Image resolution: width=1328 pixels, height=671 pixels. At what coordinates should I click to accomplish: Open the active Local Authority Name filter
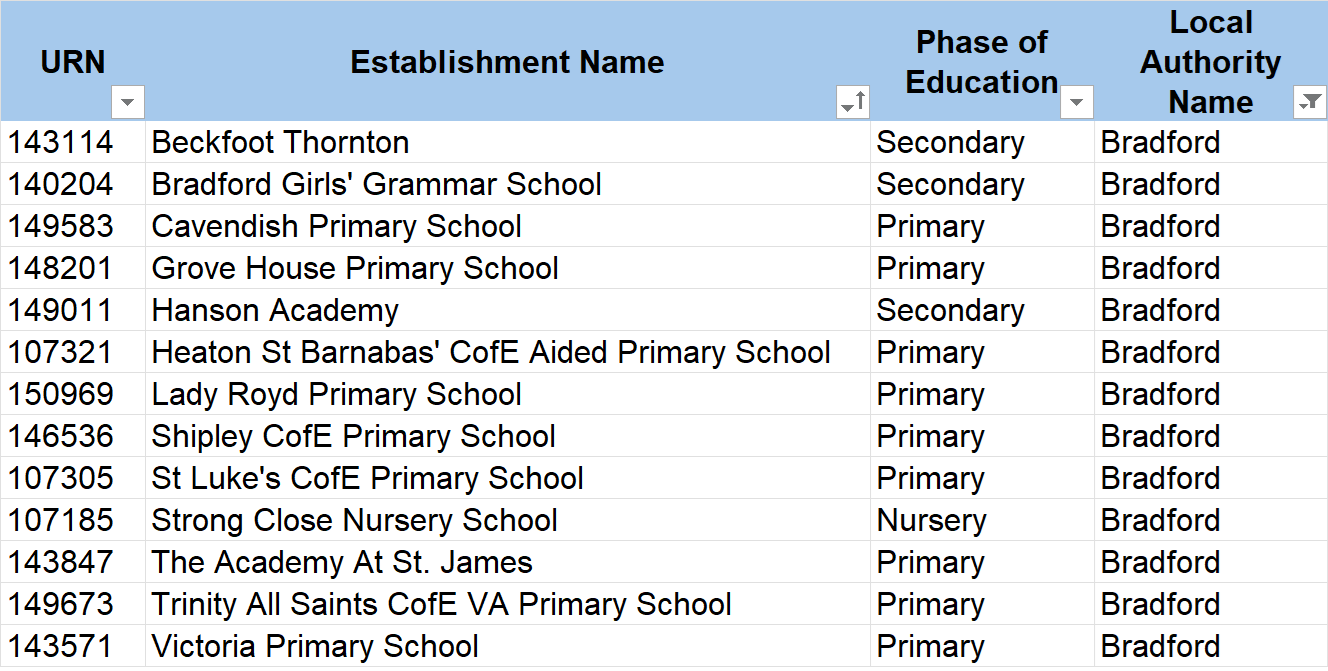click(x=1310, y=102)
